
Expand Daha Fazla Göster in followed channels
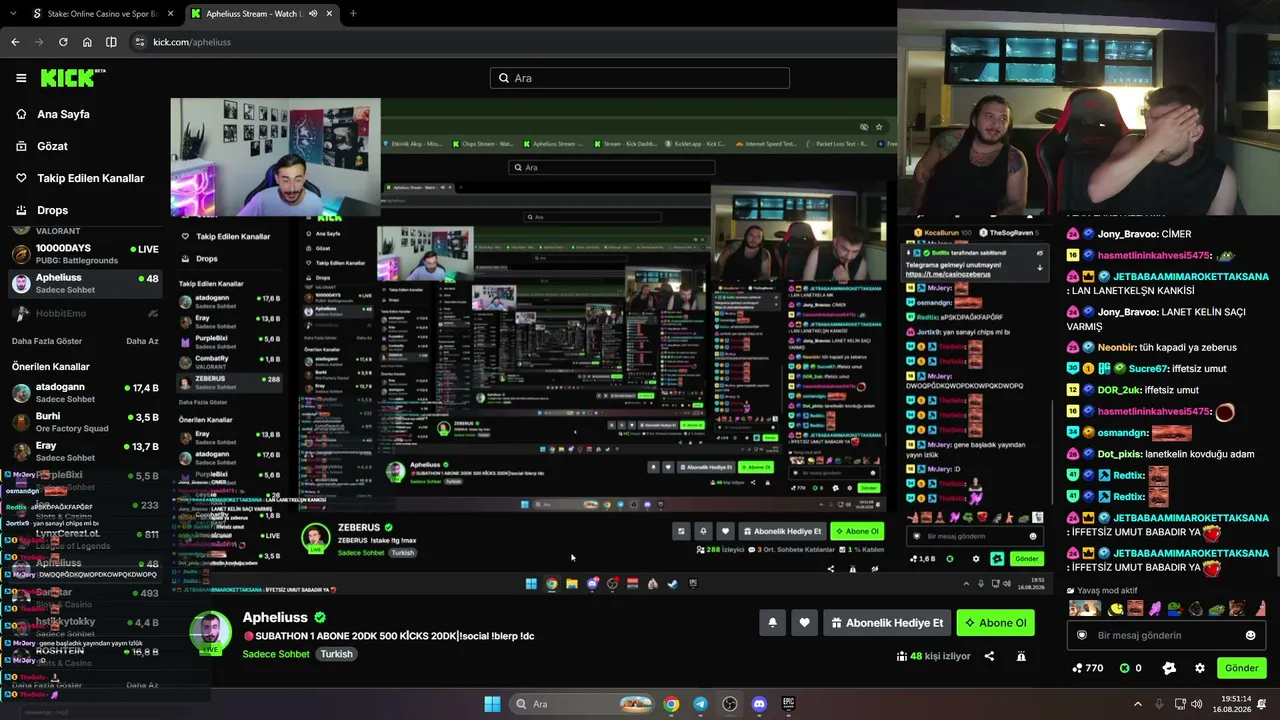pos(47,341)
